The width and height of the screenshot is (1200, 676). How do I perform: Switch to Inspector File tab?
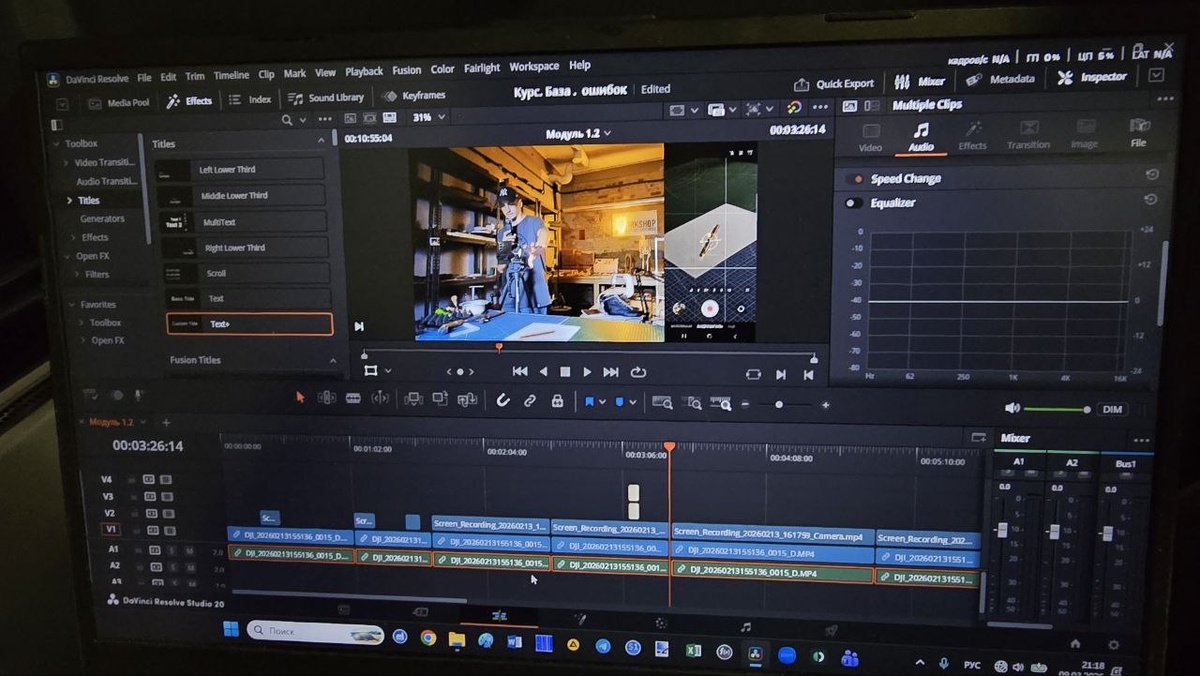(x=1139, y=133)
